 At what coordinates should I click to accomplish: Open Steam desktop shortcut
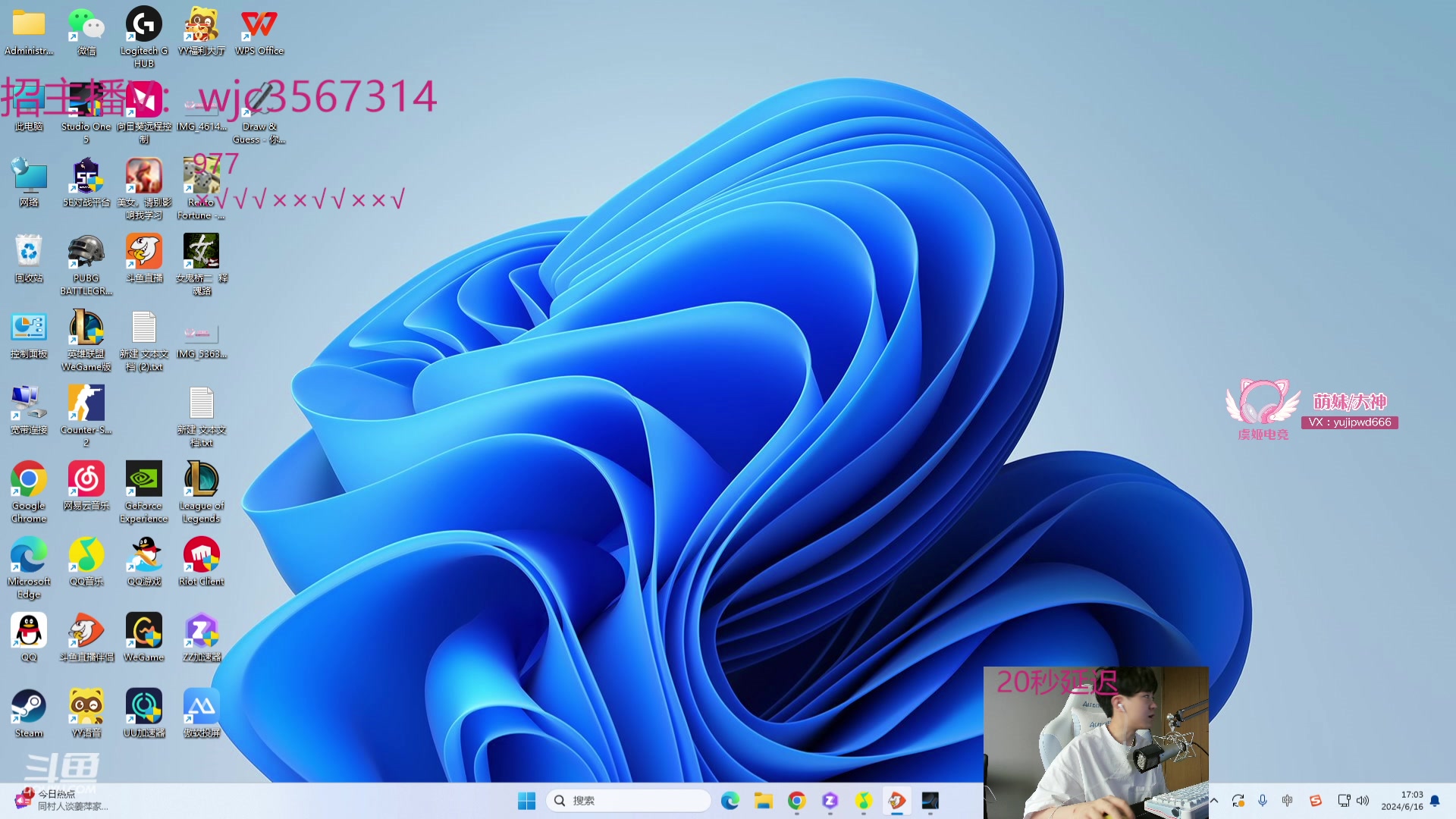[x=29, y=714]
